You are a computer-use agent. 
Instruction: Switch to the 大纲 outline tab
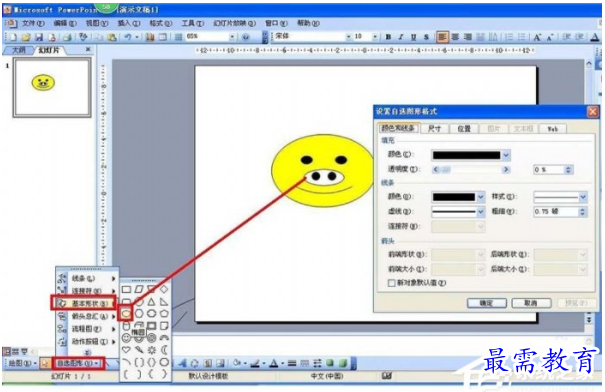(x=19, y=50)
